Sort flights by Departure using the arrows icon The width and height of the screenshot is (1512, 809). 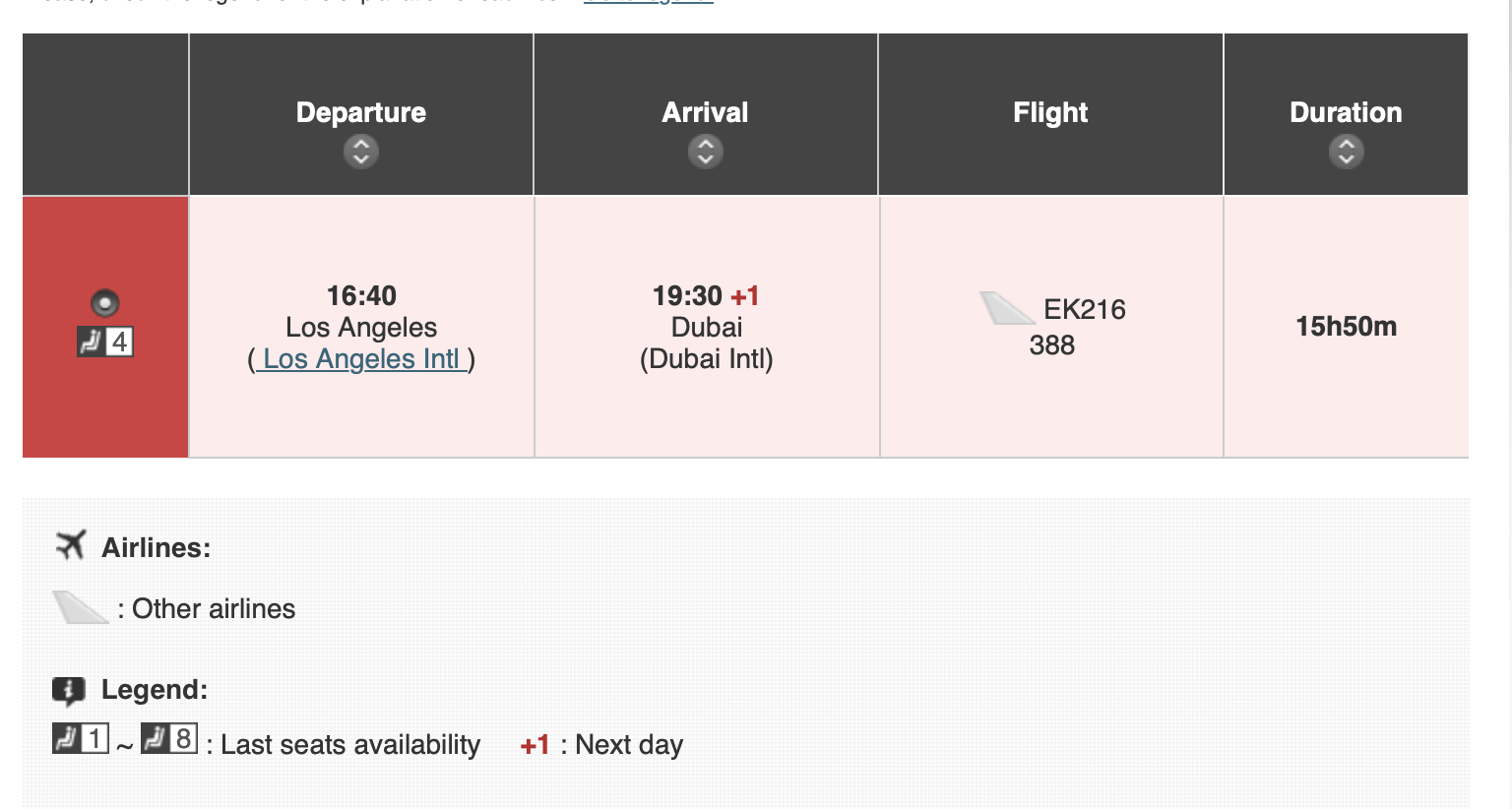[x=361, y=152]
